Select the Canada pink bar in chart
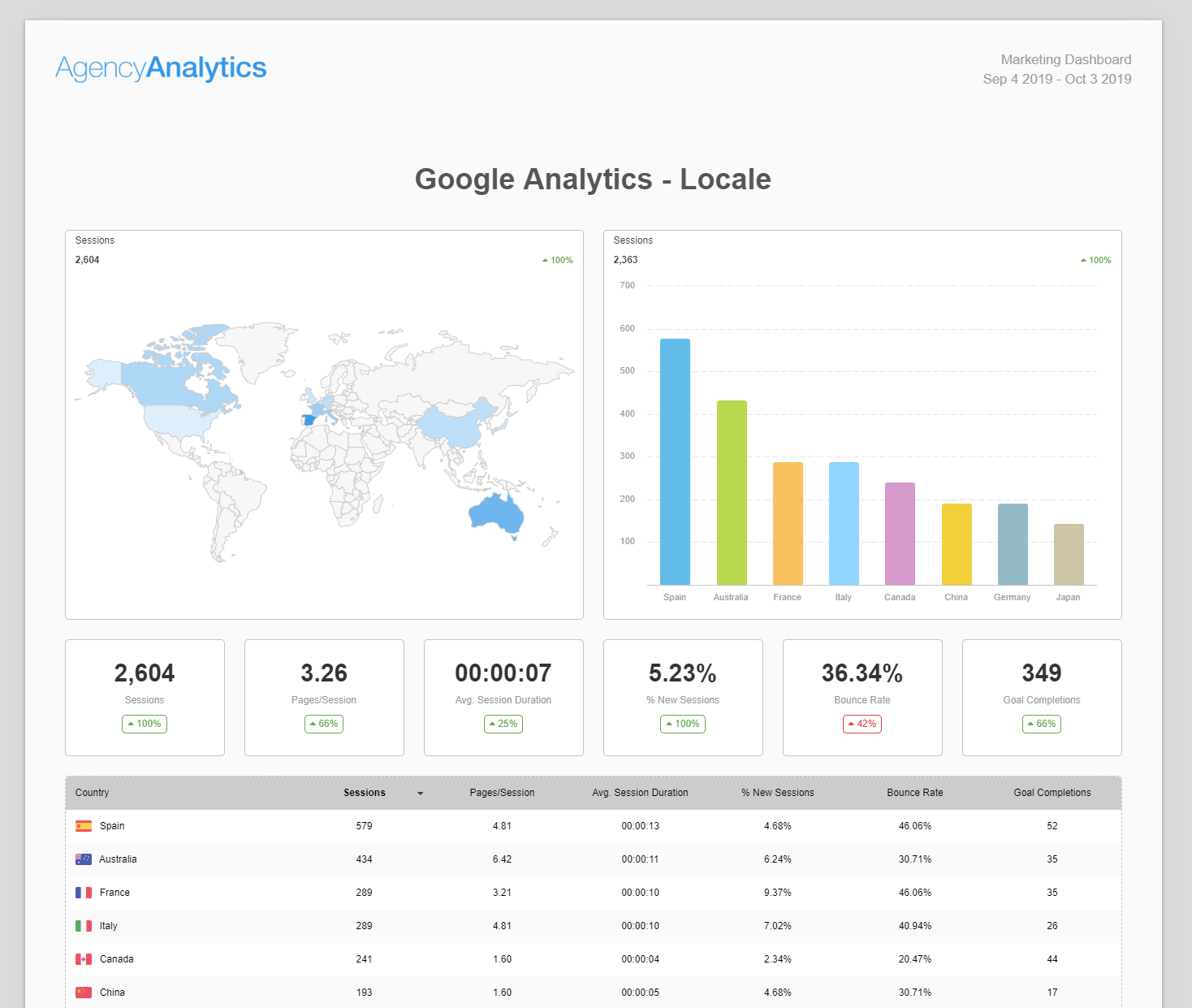The height and width of the screenshot is (1008, 1192). coord(900,534)
